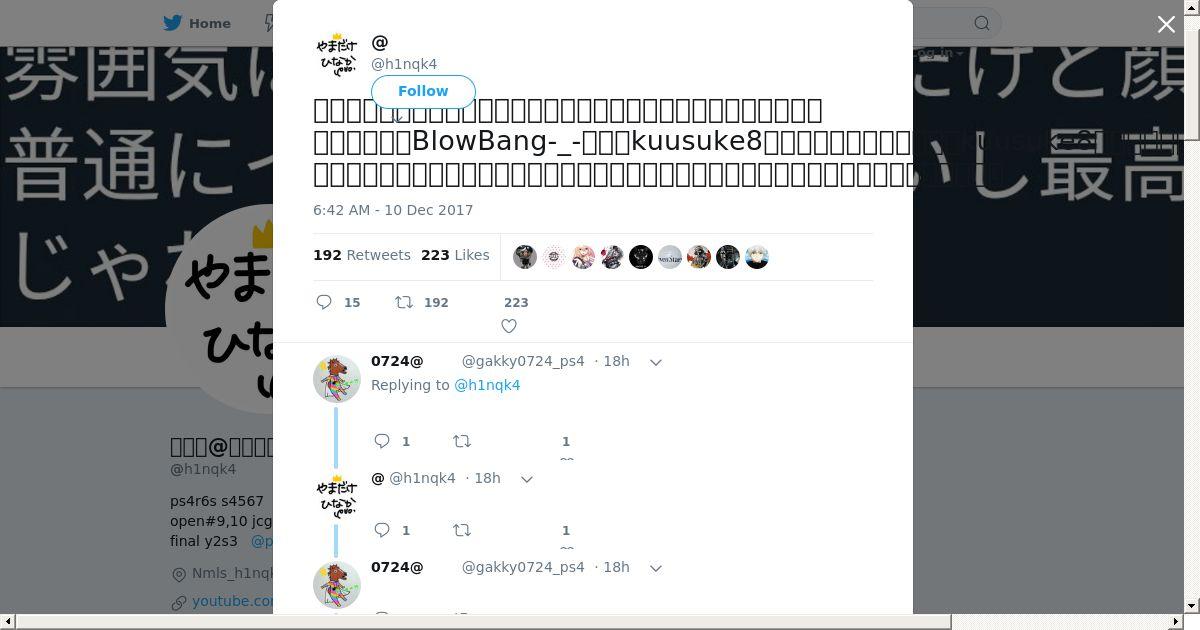Screen dimensions: 1200x630
Task: Open the 192 Retweets list
Action: click(362, 255)
